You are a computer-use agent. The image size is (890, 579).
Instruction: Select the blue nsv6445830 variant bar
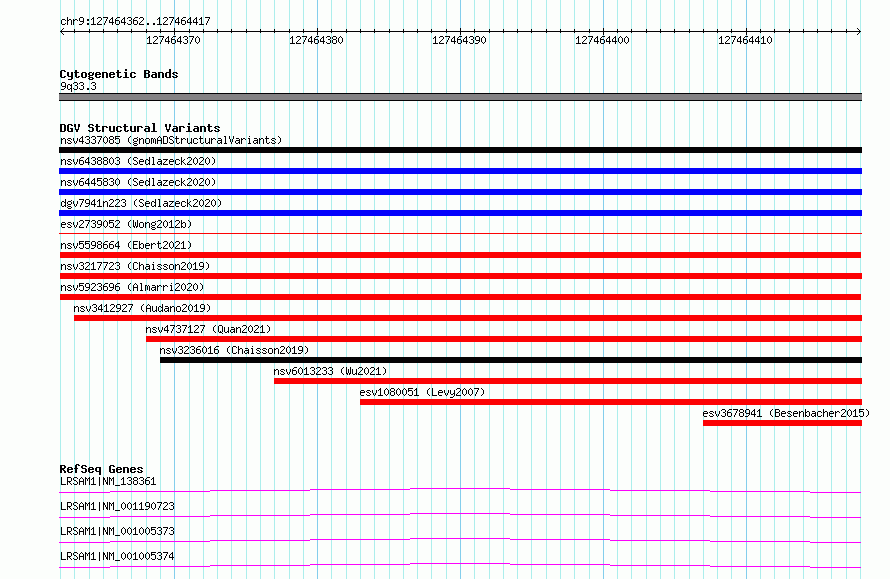(460, 192)
